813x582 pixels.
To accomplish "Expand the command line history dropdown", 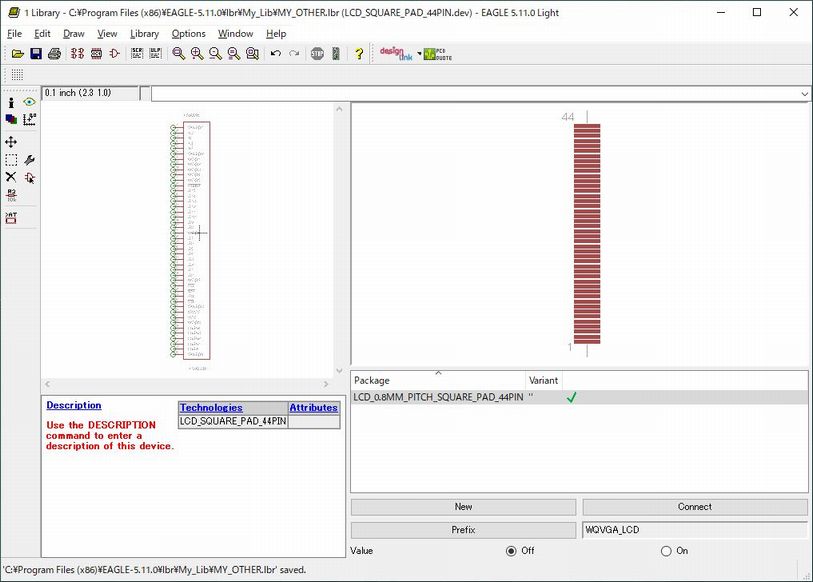I will click(x=804, y=94).
